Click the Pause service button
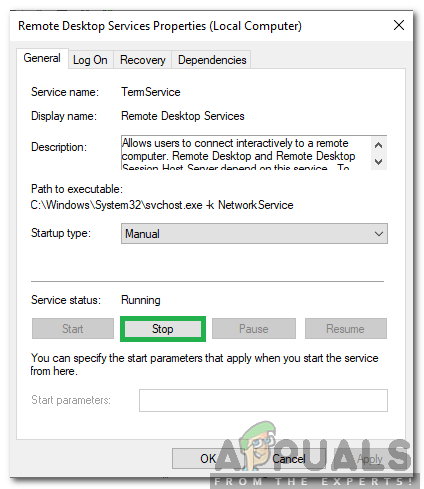The width and height of the screenshot is (424, 489). 254,329
